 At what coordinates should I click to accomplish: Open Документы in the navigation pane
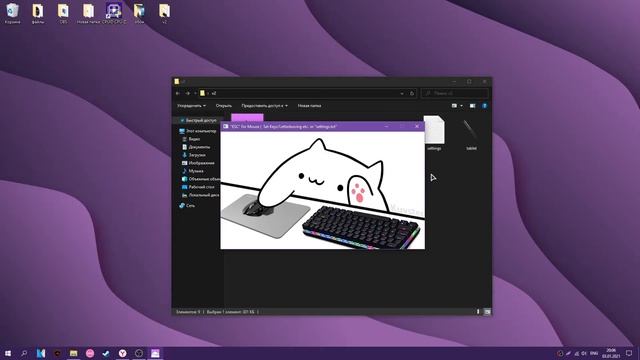pos(196,147)
